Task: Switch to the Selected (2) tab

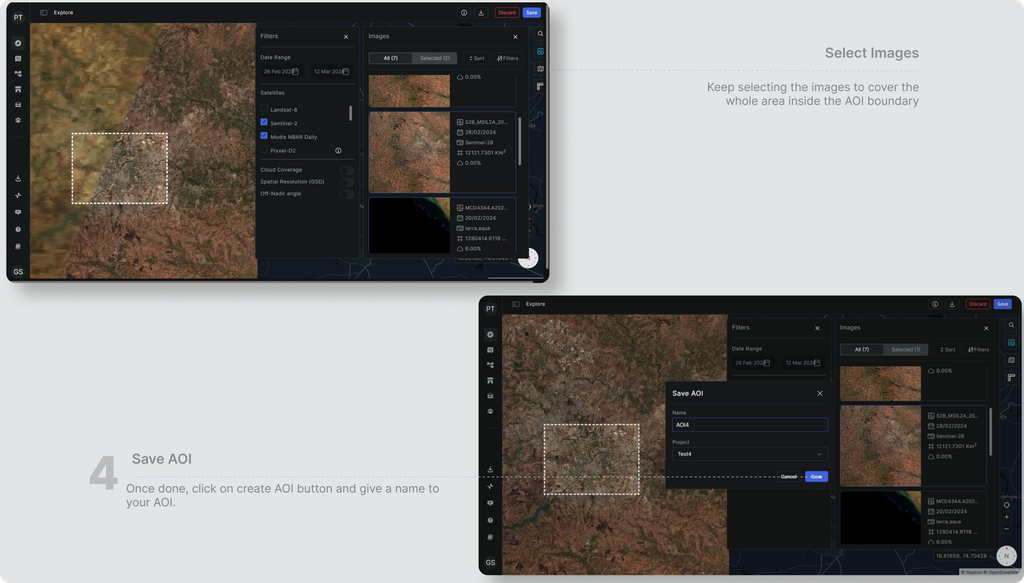Action: click(x=434, y=58)
